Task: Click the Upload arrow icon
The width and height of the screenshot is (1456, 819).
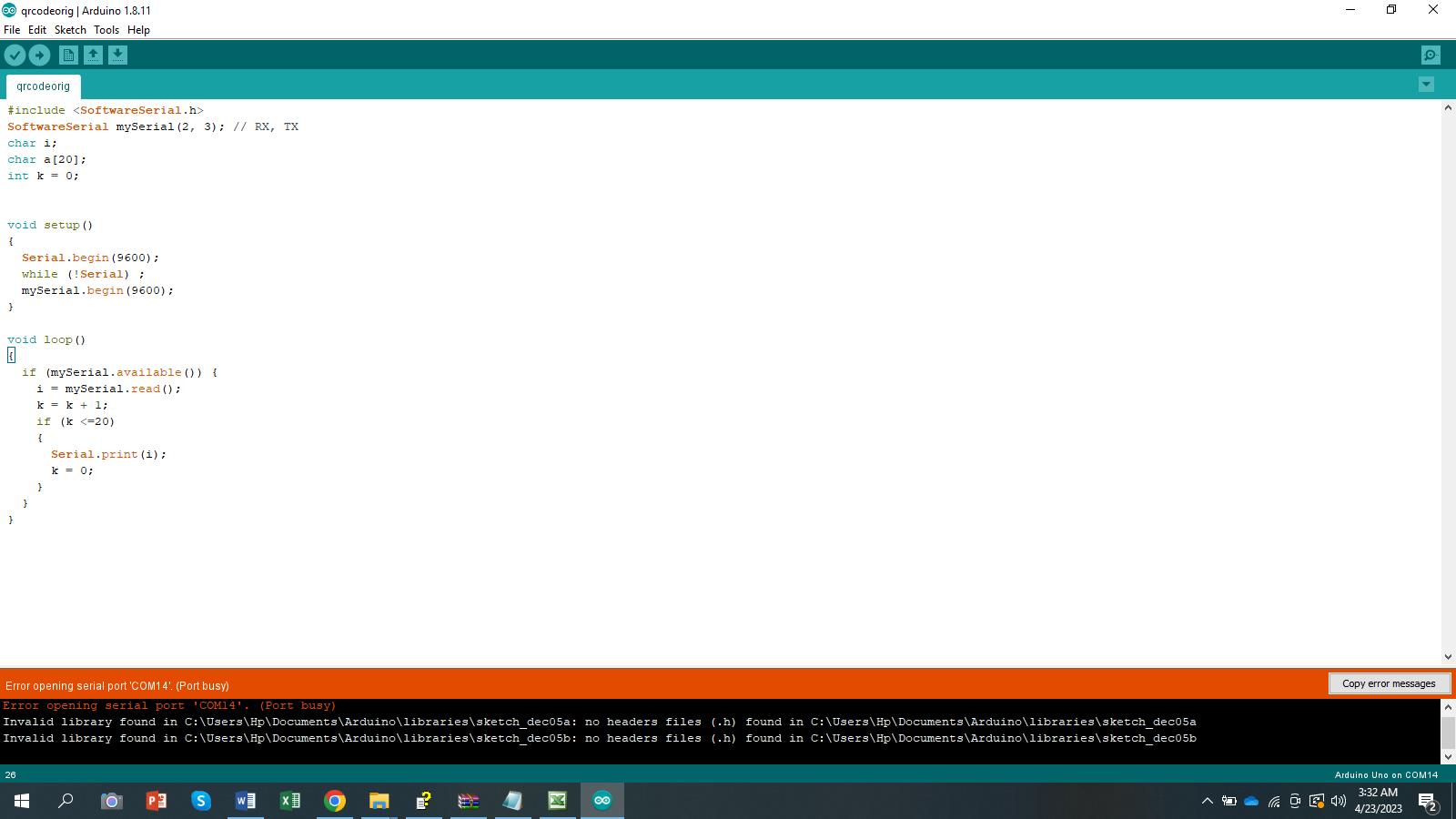Action: 39,55
